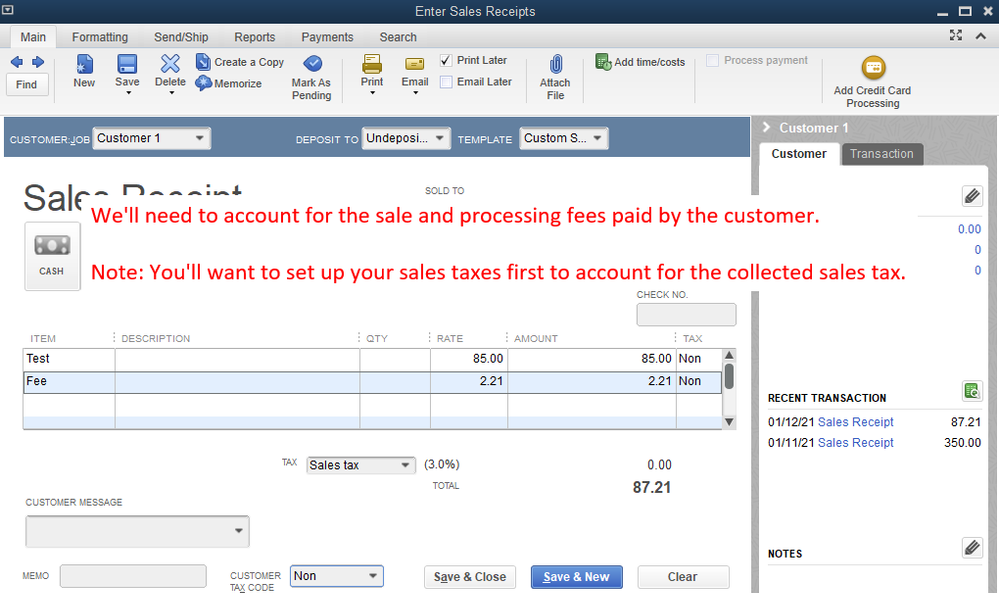Click the Save disk icon
This screenshot has width=999, height=593.
(x=127, y=64)
